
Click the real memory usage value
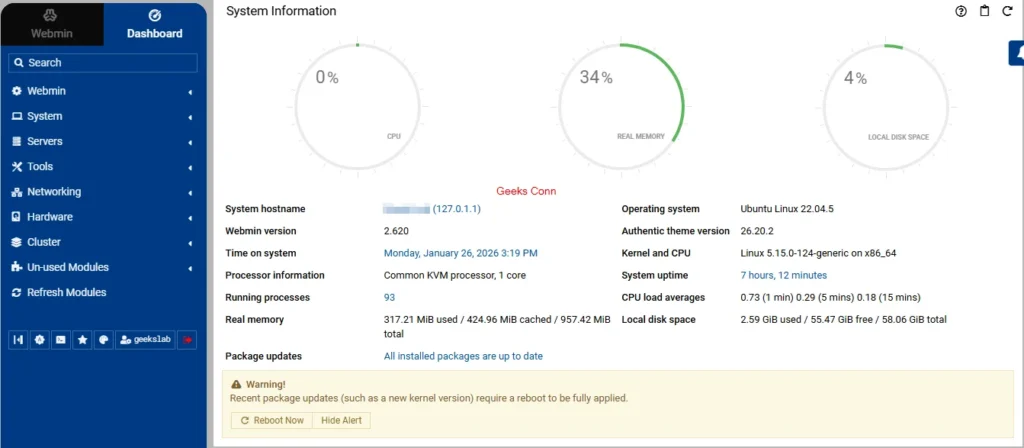pyautogui.click(x=497, y=327)
